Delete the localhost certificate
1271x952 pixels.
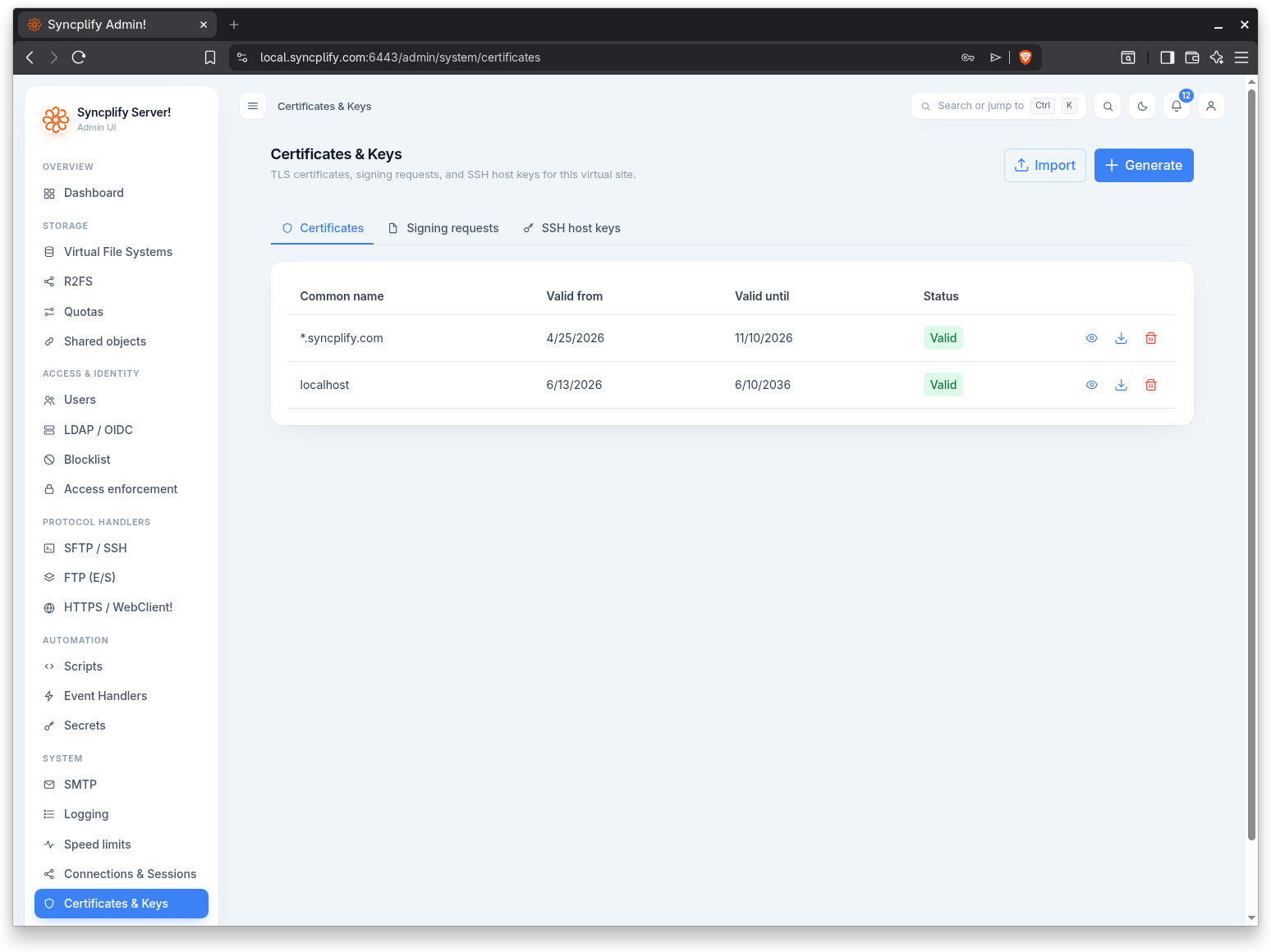pyautogui.click(x=1150, y=385)
